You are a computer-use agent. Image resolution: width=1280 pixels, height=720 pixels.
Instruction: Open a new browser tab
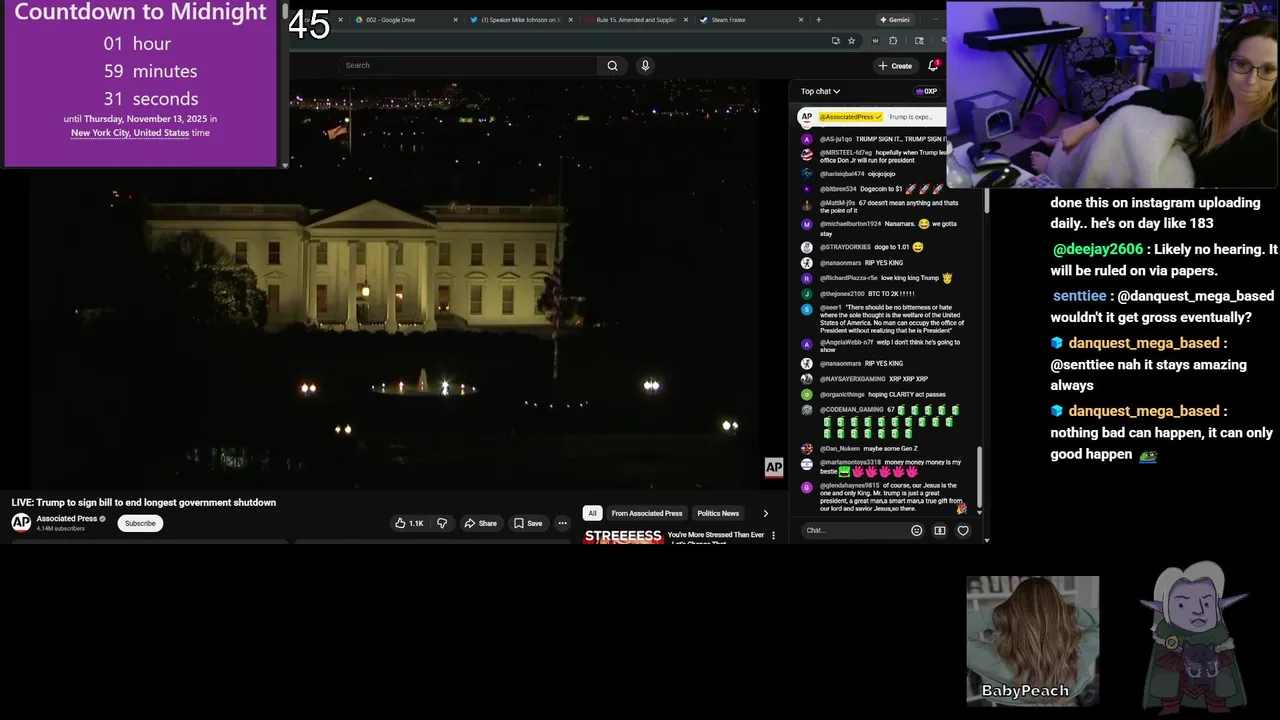coord(818,20)
